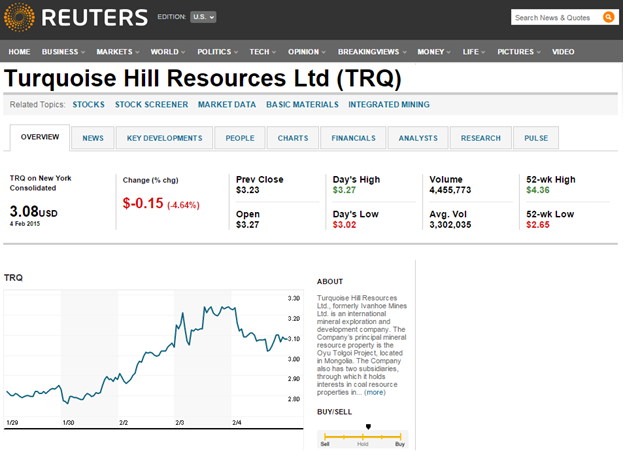Click the 1/30 date label on chart
Image resolution: width=624 pixels, height=451 pixels.
point(68,422)
